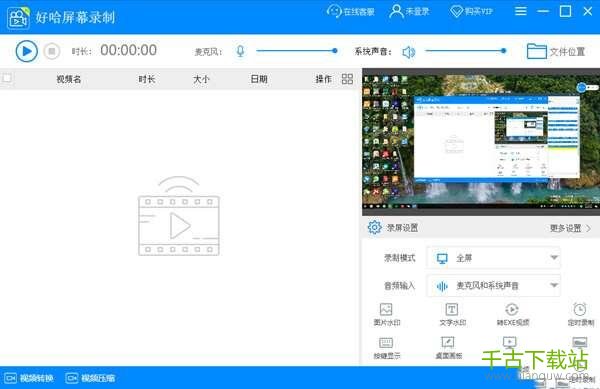Click the 未登录 login button
This screenshot has height=389, width=600.
[409, 11]
